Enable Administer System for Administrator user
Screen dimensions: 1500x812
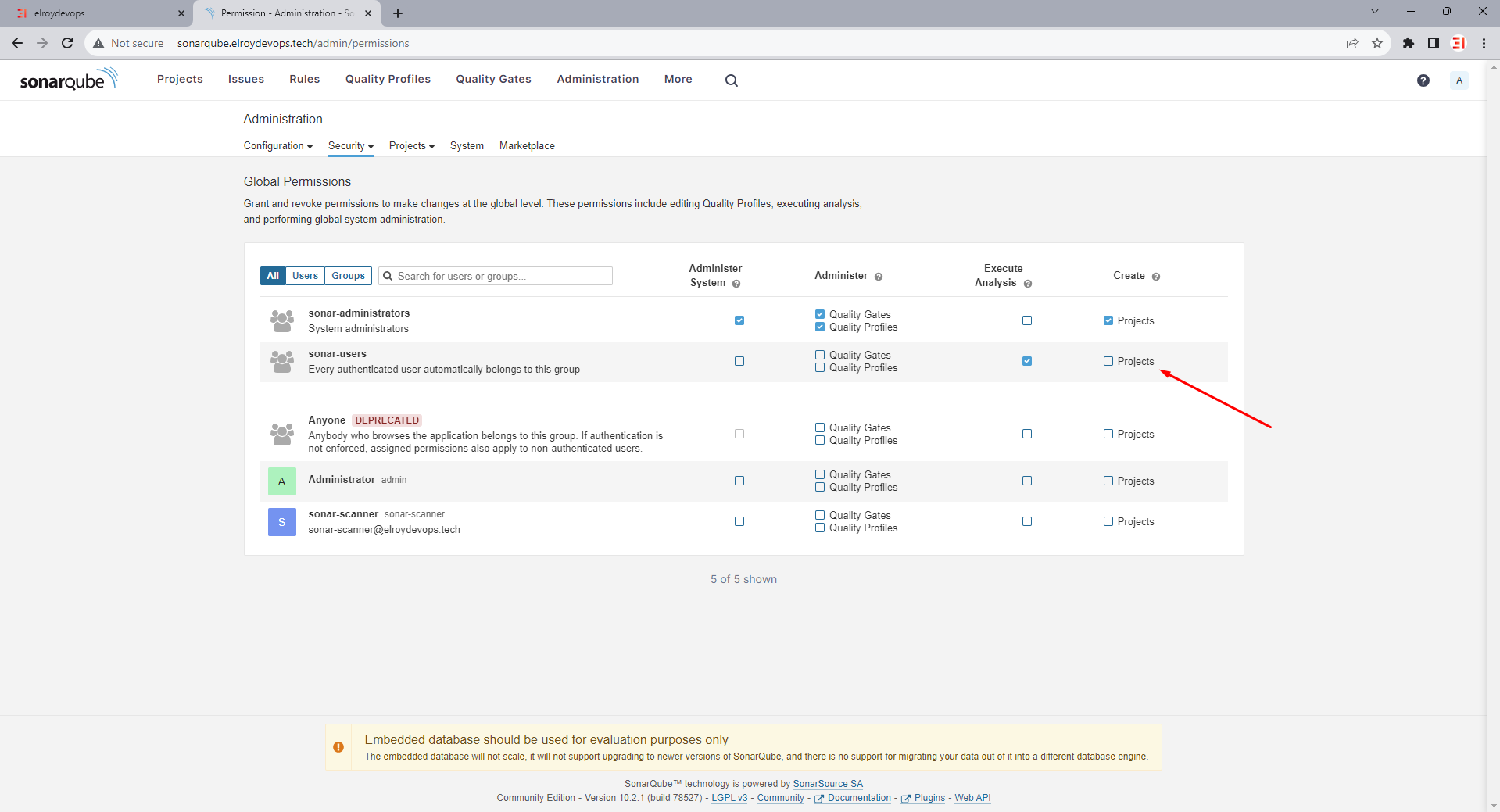[x=739, y=481]
